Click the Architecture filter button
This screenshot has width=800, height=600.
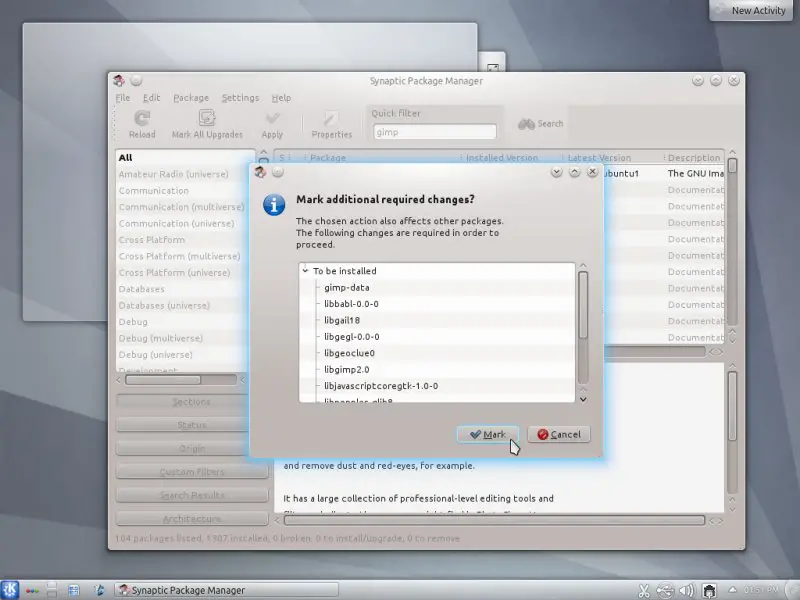(192, 519)
